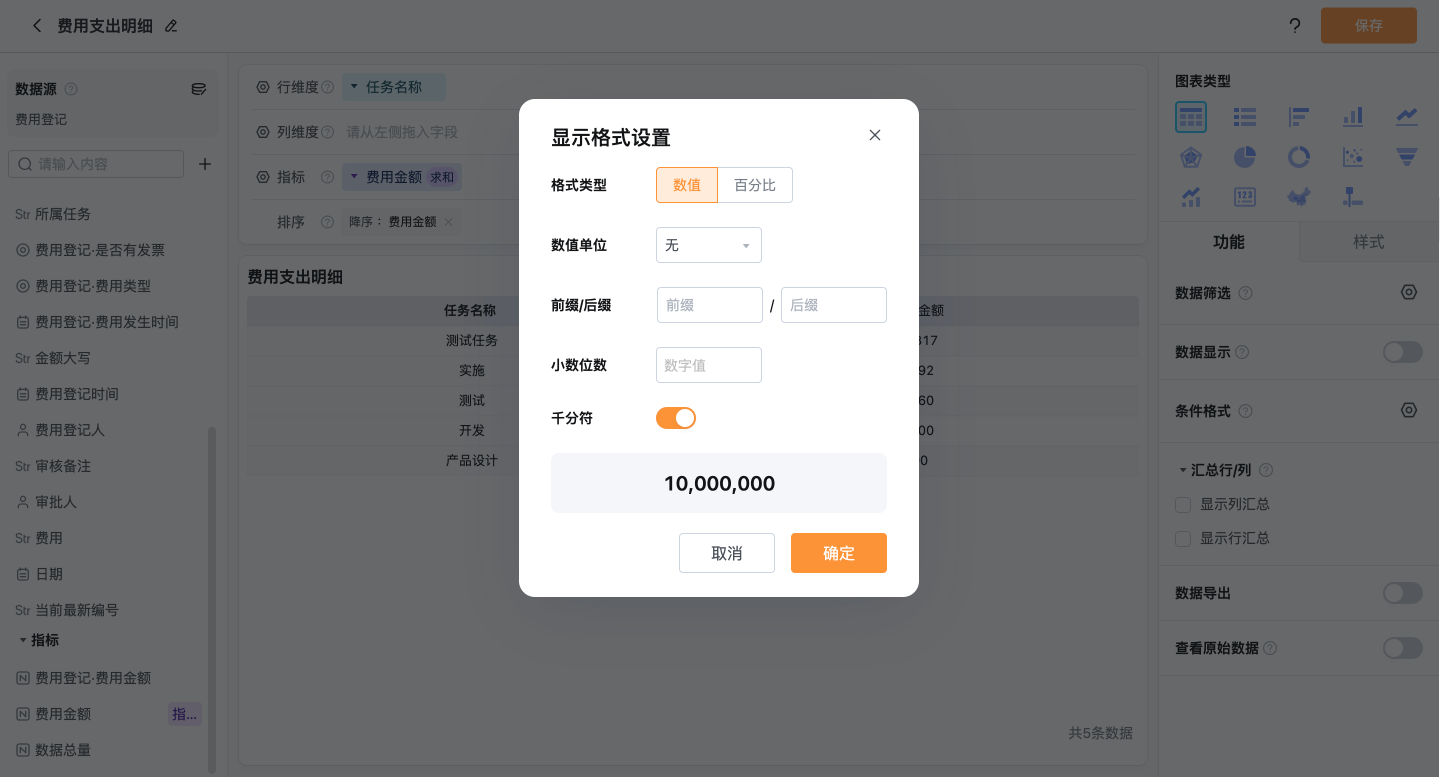Select the table chart type icon
The image size is (1440, 778).
(x=1191, y=117)
